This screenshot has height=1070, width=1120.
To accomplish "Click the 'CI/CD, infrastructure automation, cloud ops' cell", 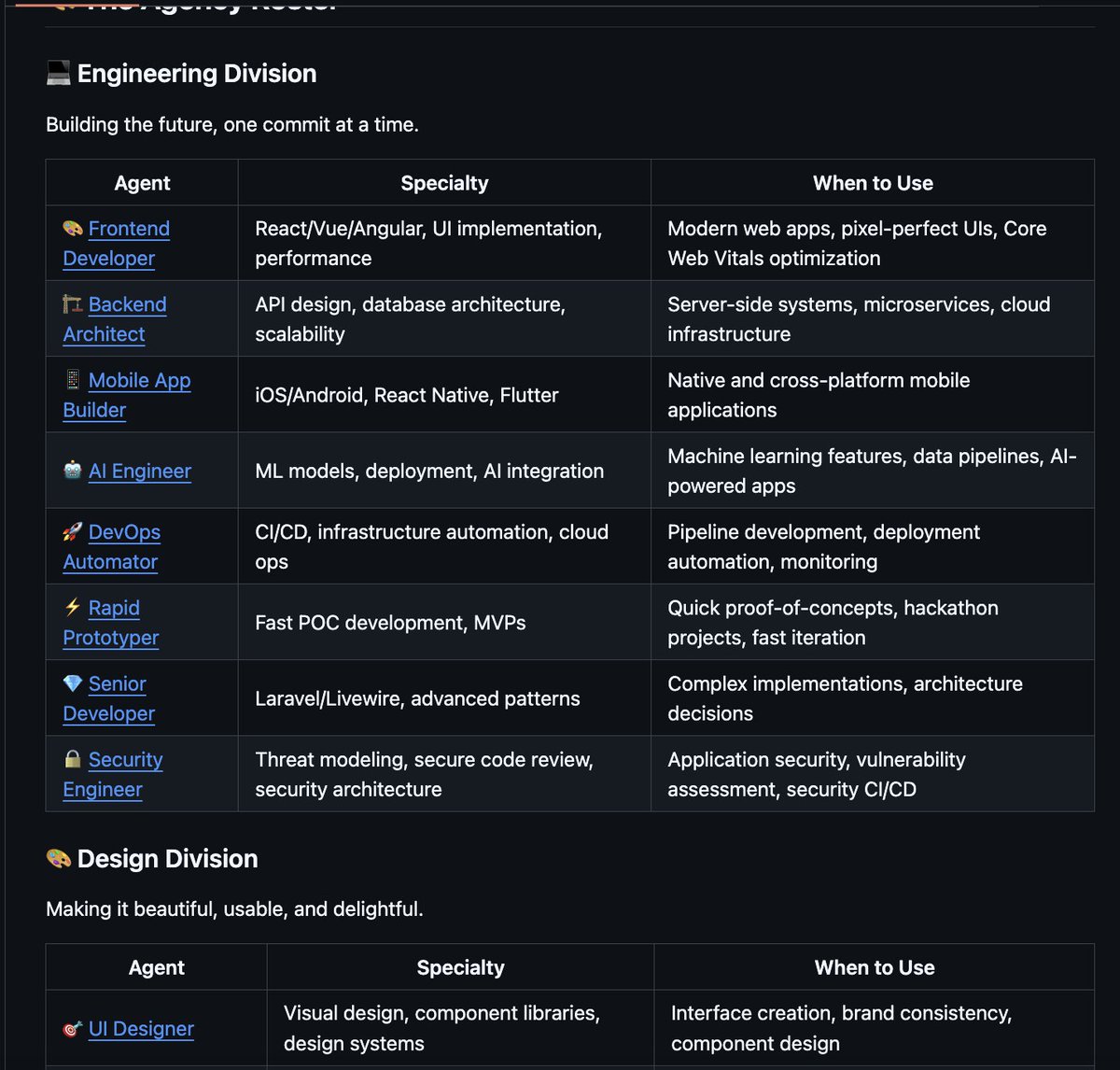I will 444,546.
